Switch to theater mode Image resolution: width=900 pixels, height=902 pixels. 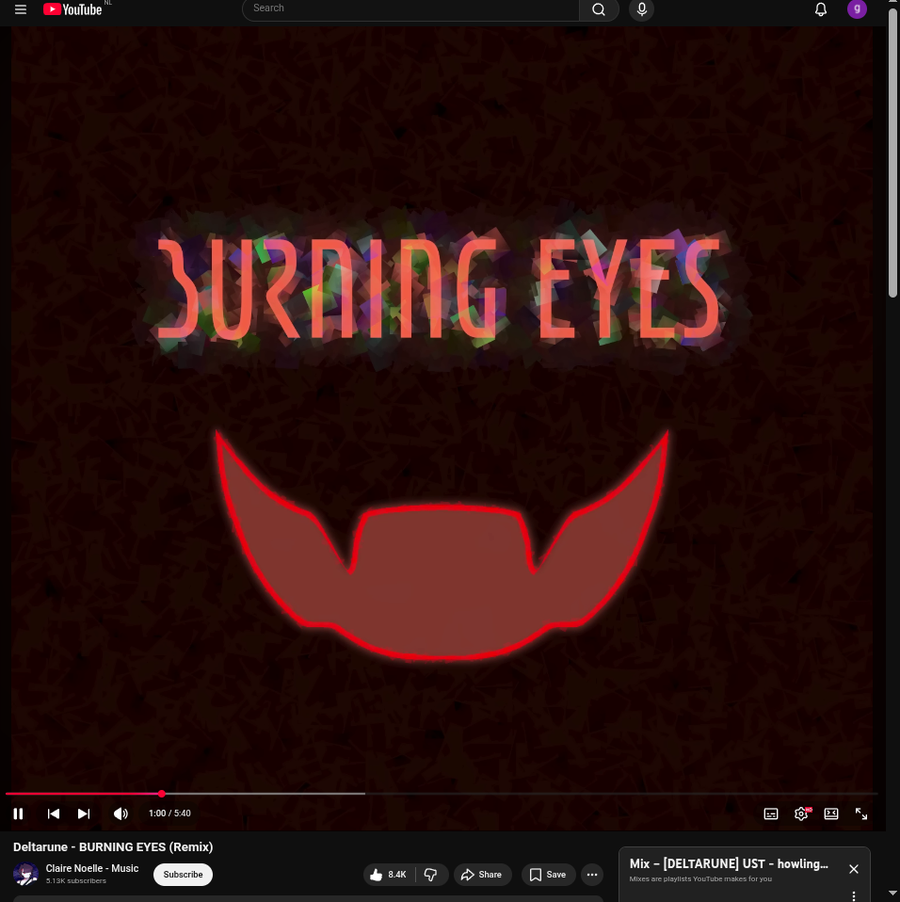831,813
